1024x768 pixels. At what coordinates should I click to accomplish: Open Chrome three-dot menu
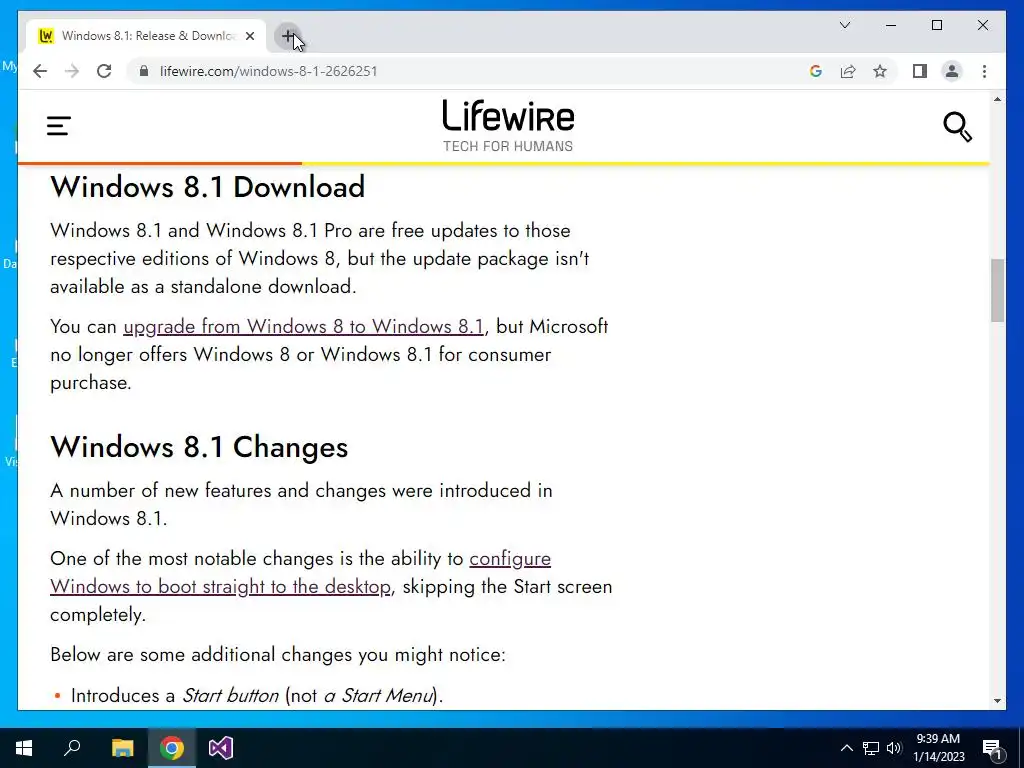pyautogui.click(x=984, y=71)
